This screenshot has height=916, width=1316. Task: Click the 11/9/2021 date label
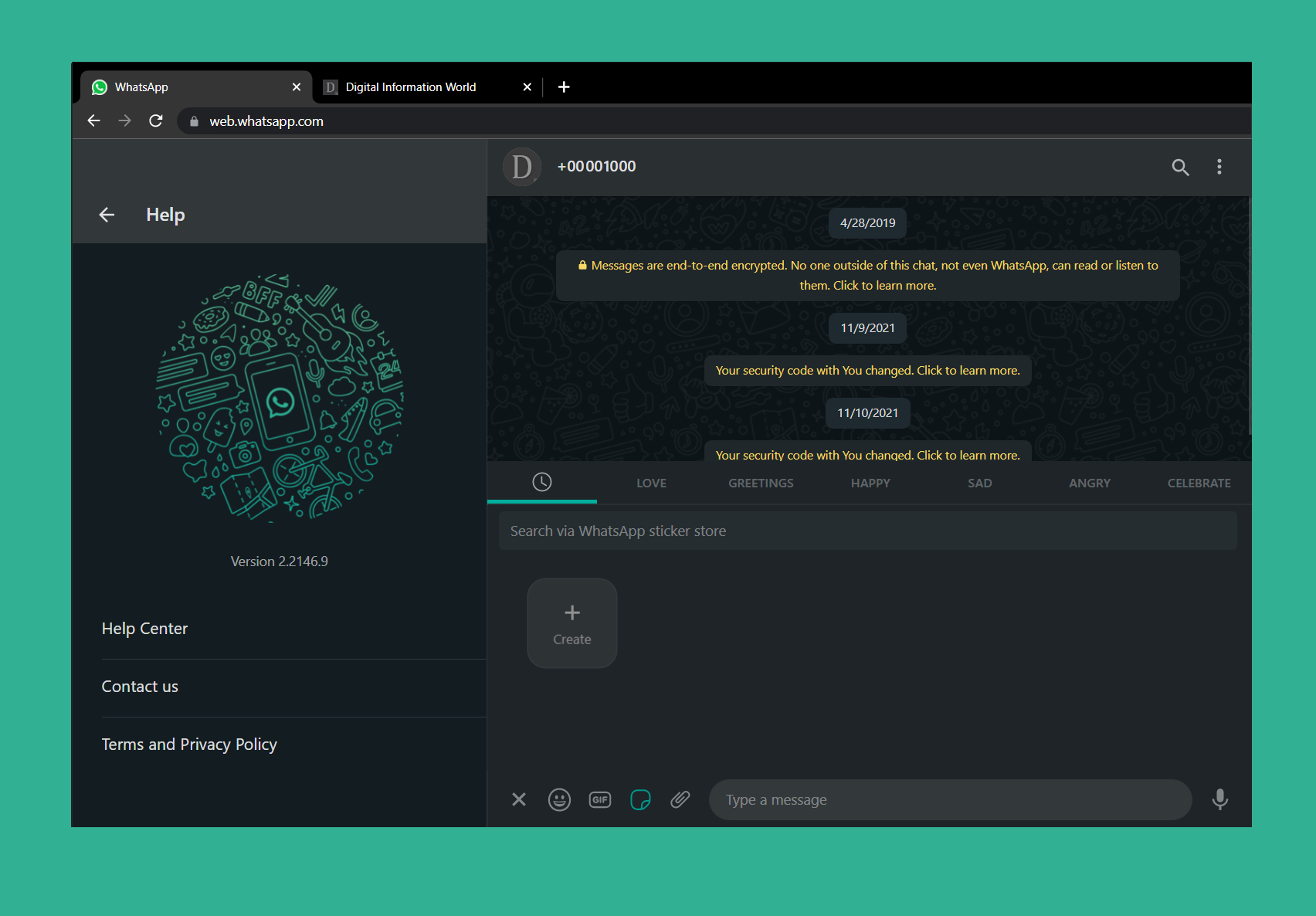868,328
